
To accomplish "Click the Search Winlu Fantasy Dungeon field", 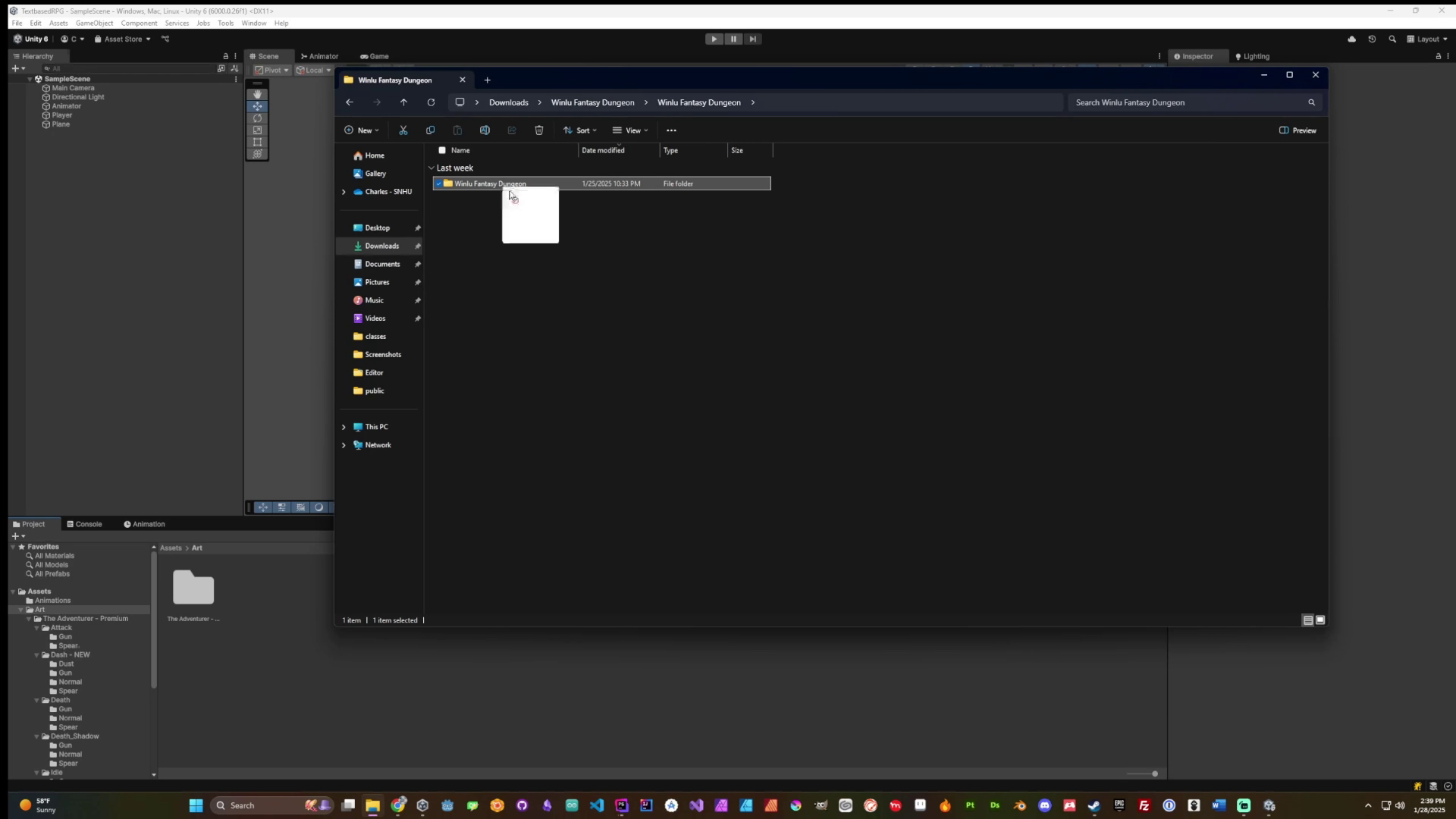I will 1195,102.
